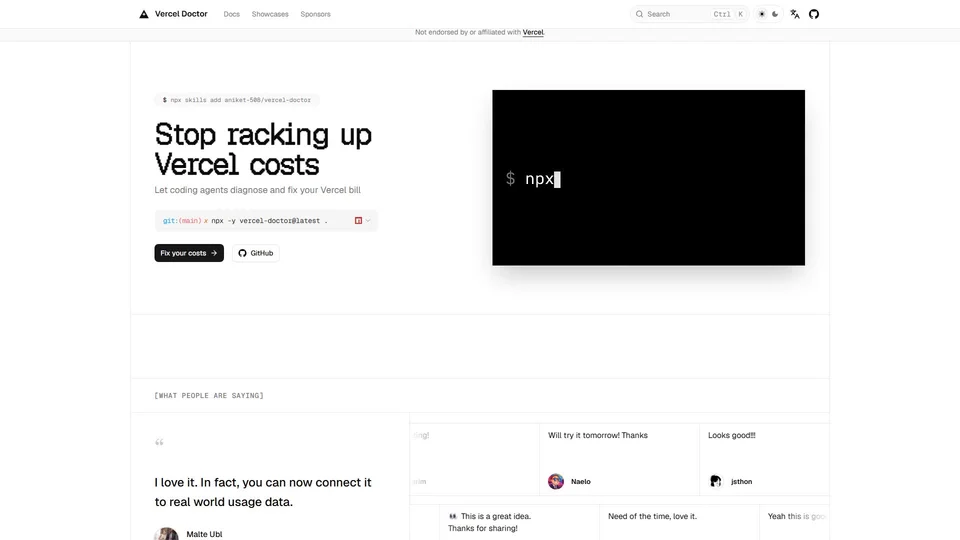The height and width of the screenshot is (540, 960).
Task: Click the 'Looks good!!!' testimonial
Action: coord(732,435)
